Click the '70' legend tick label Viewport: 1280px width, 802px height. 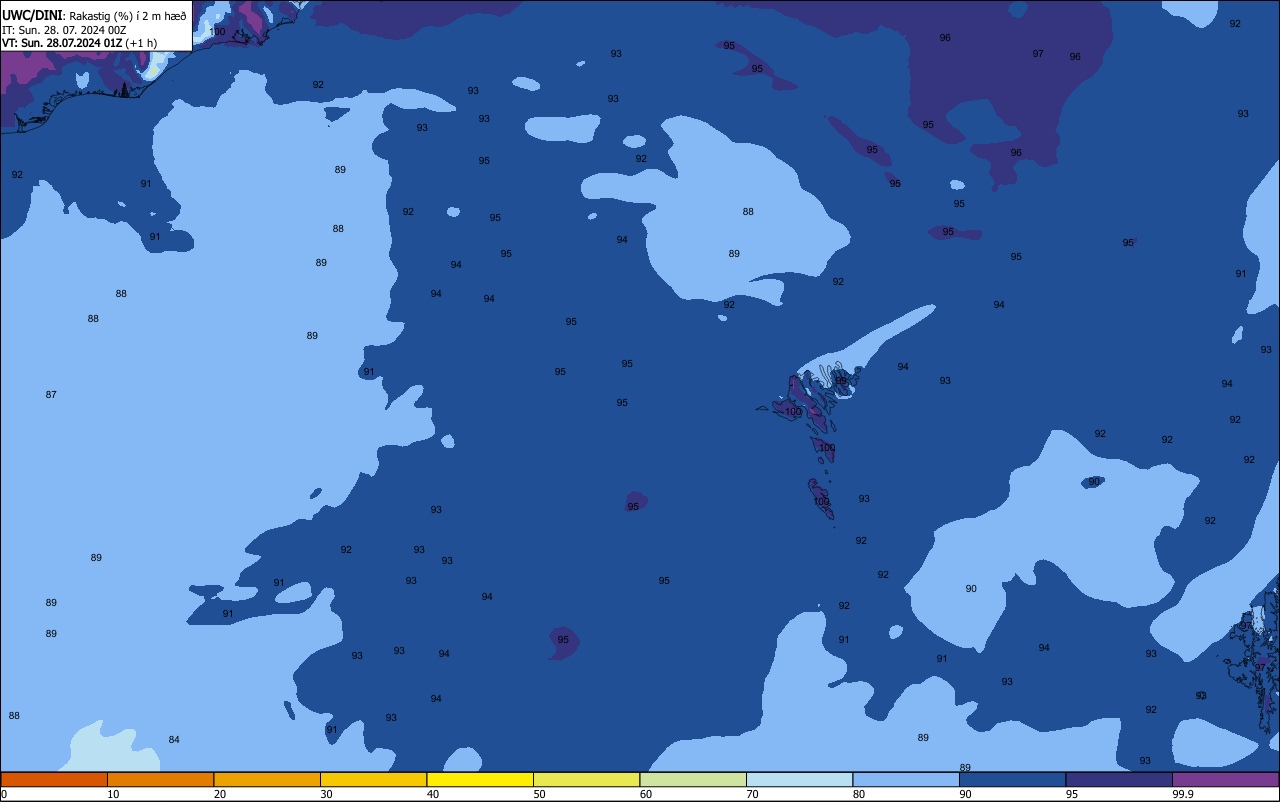[752, 794]
